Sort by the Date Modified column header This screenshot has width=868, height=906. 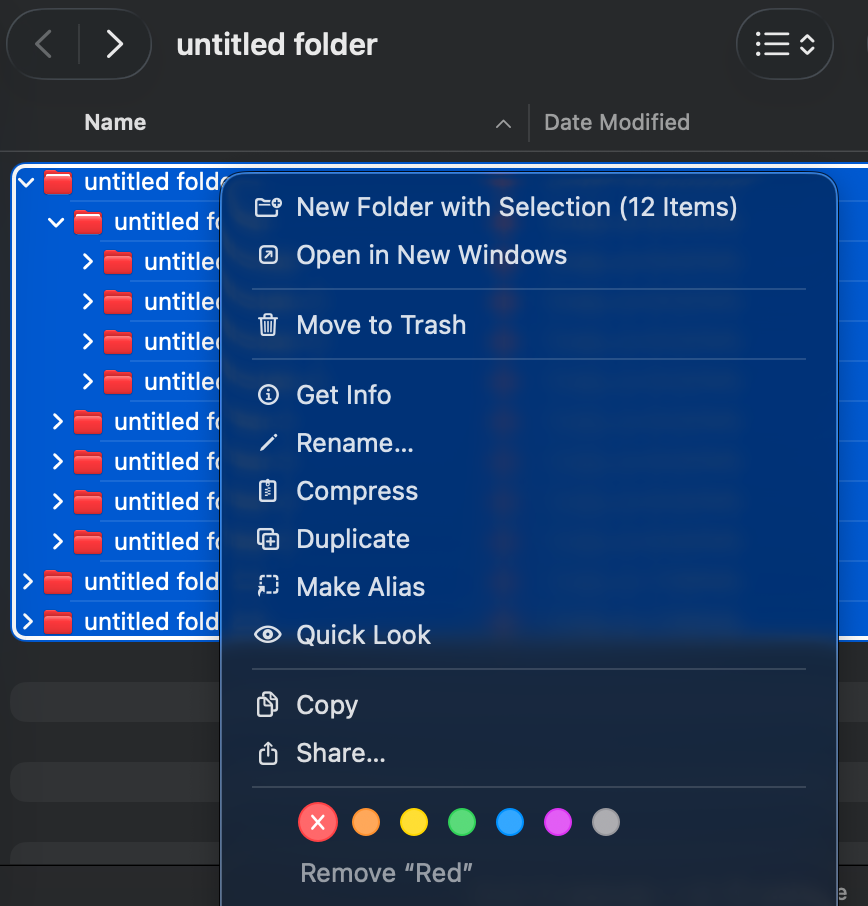coord(617,122)
